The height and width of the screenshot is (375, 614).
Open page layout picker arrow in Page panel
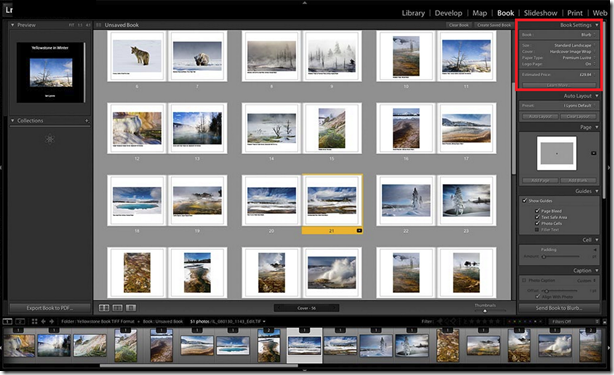(x=594, y=153)
